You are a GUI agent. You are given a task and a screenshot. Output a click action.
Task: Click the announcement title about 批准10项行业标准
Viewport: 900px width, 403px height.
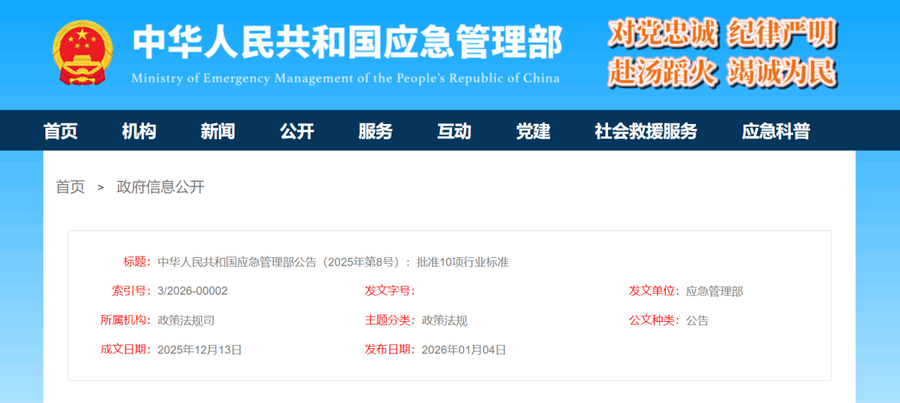coord(333,262)
